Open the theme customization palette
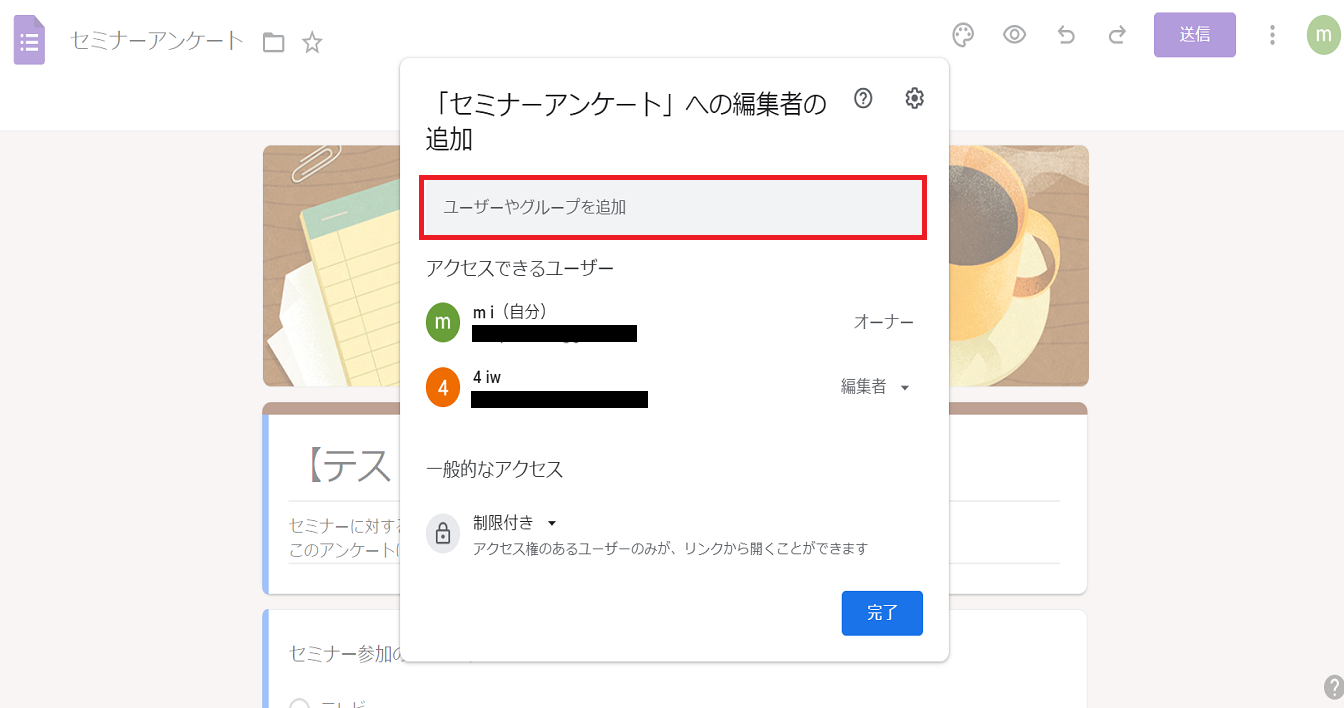 (962, 35)
